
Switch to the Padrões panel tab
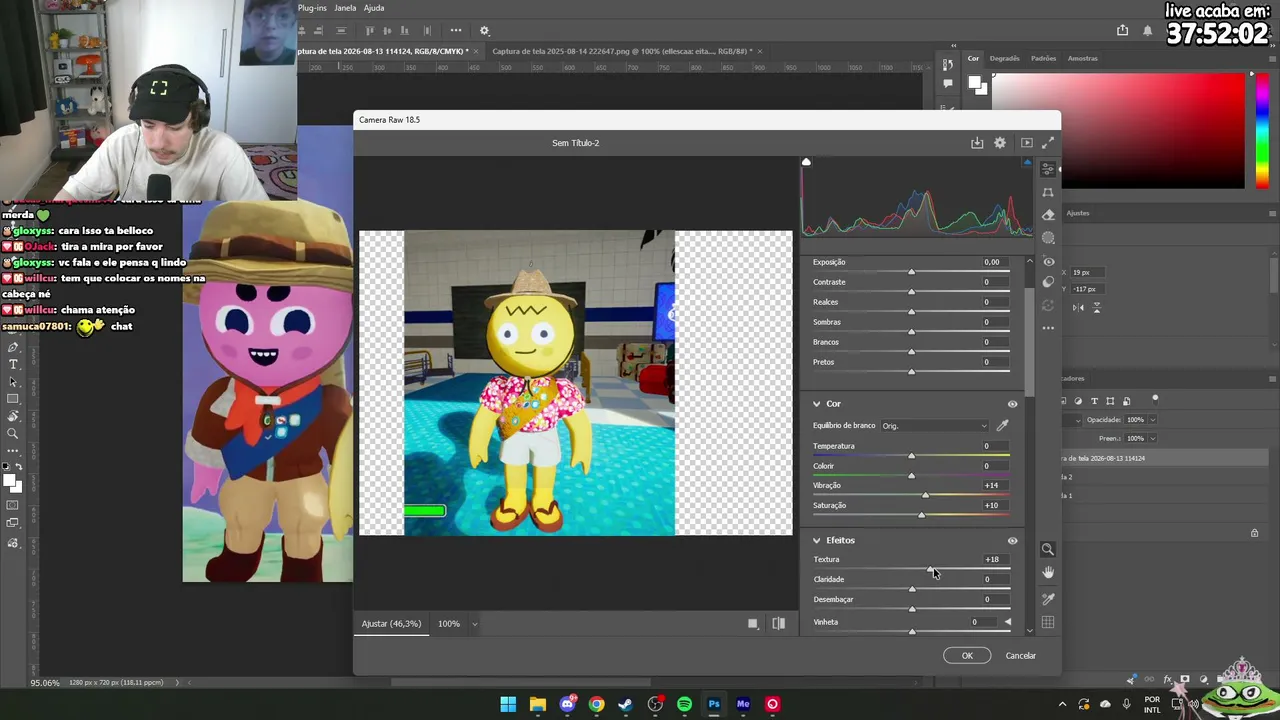coord(1043,59)
